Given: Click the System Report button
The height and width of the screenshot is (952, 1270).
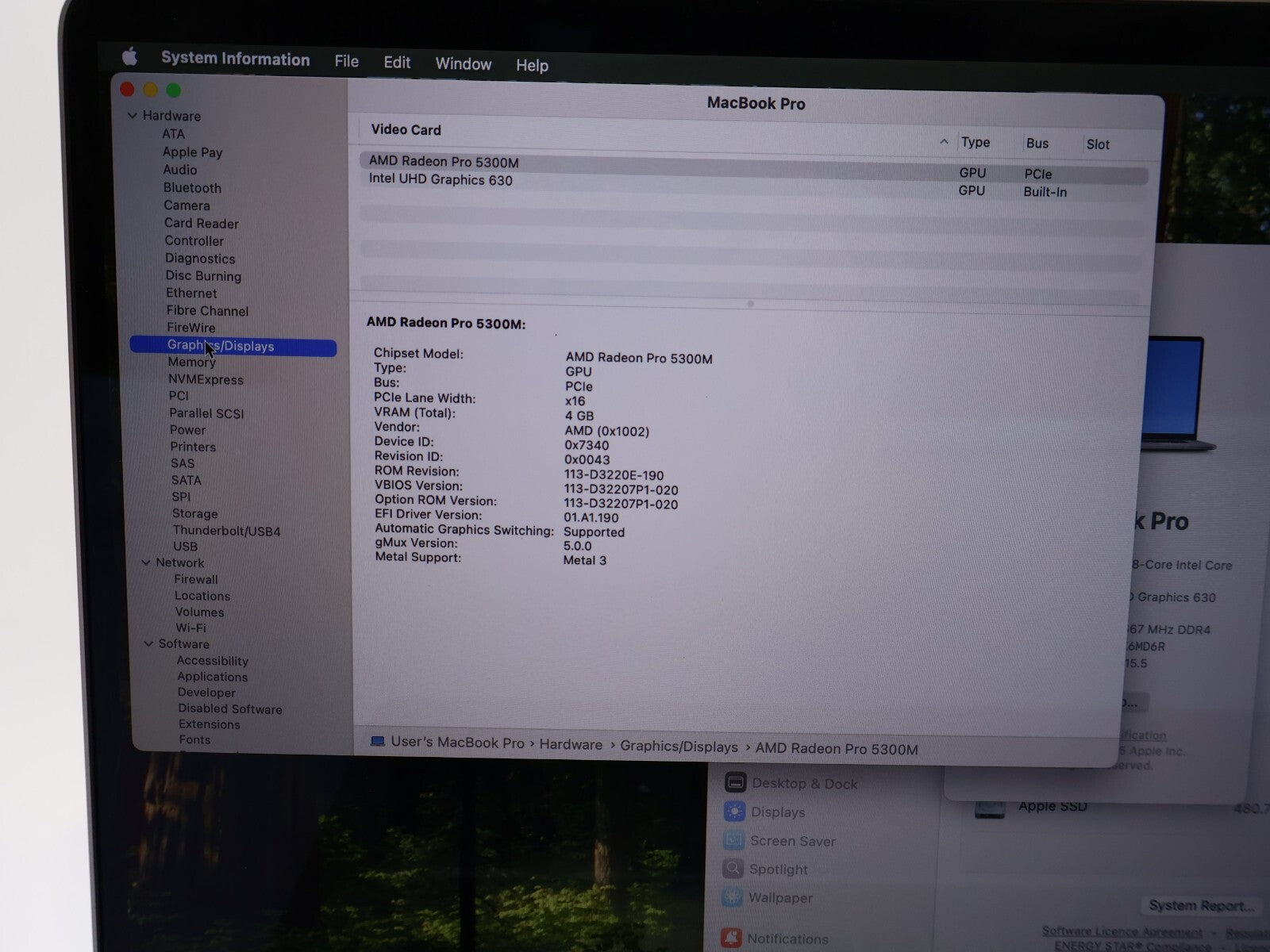Looking at the screenshot, I should point(1202,905).
